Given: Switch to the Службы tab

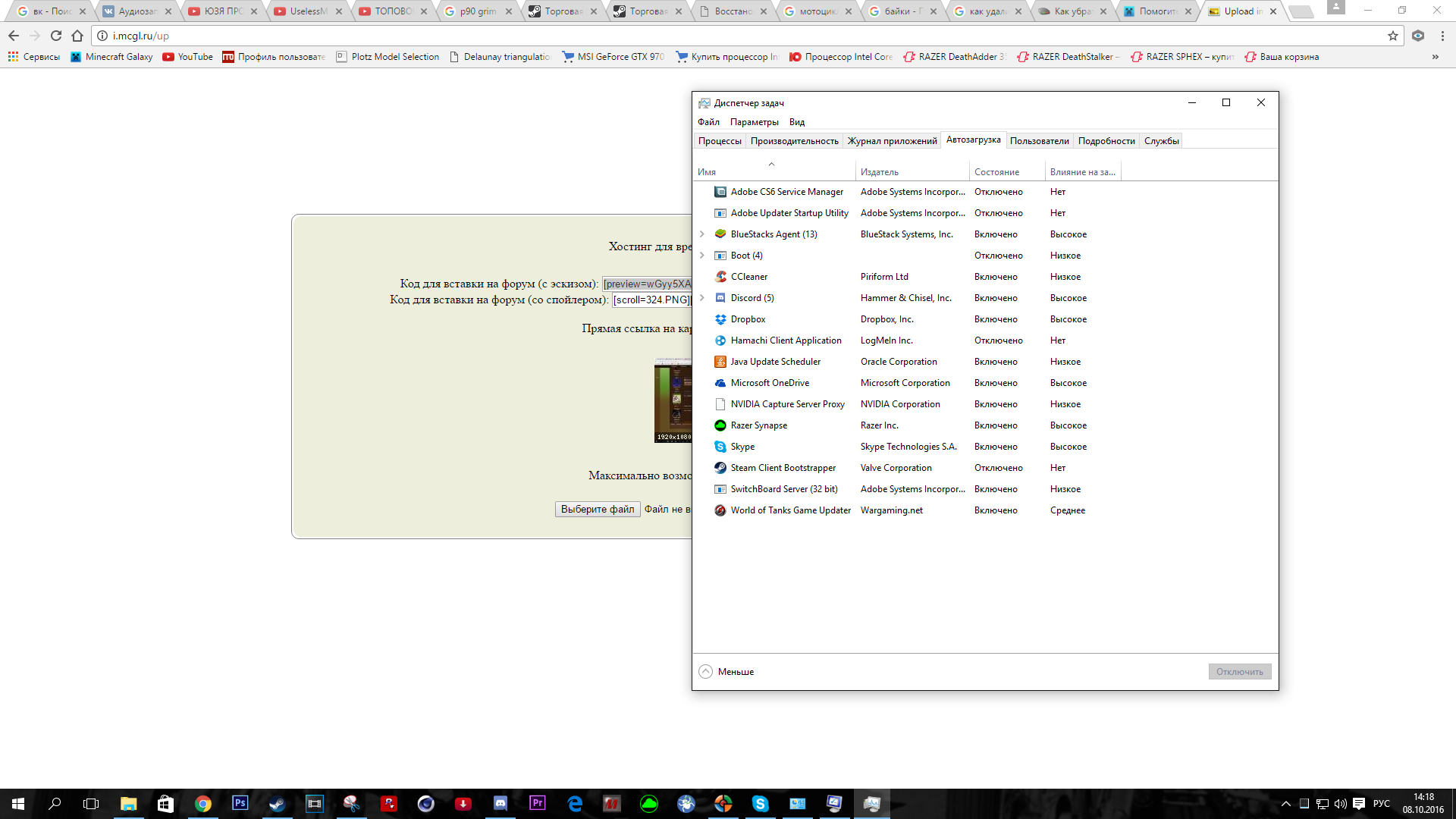Looking at the screenshot, I should (1161, 141).
